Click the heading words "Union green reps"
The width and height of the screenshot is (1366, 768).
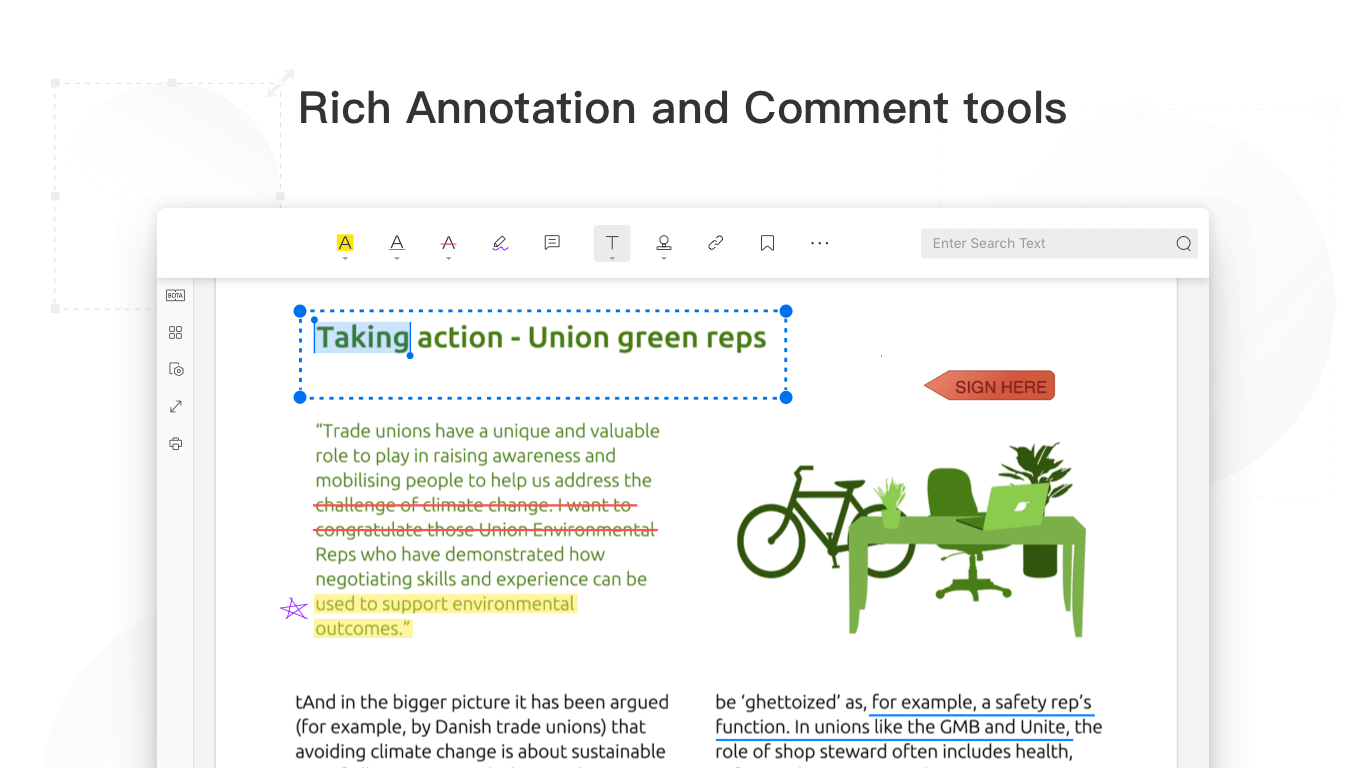(x=647, y=338)
